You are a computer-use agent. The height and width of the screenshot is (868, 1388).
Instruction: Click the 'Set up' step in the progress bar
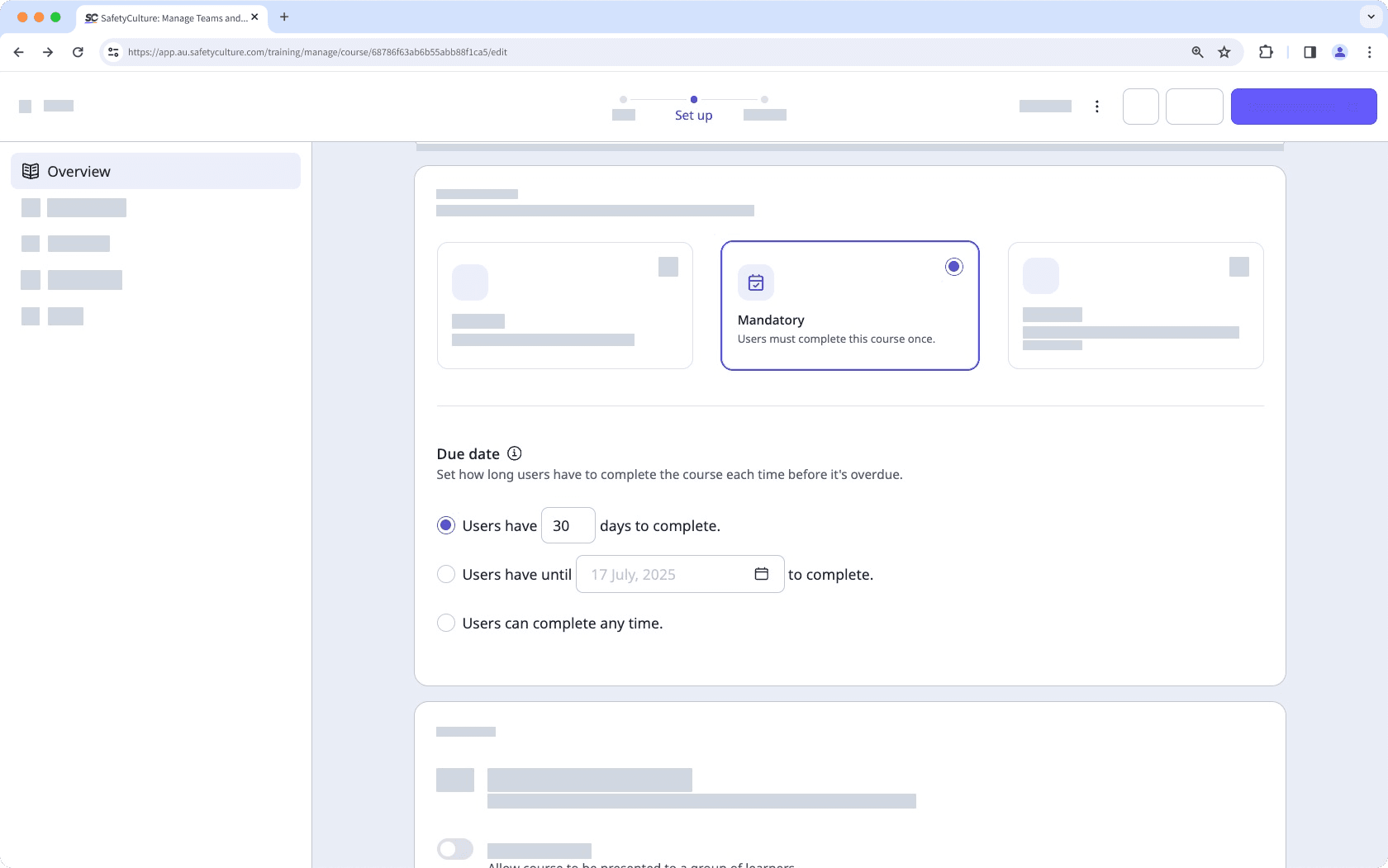693,115
